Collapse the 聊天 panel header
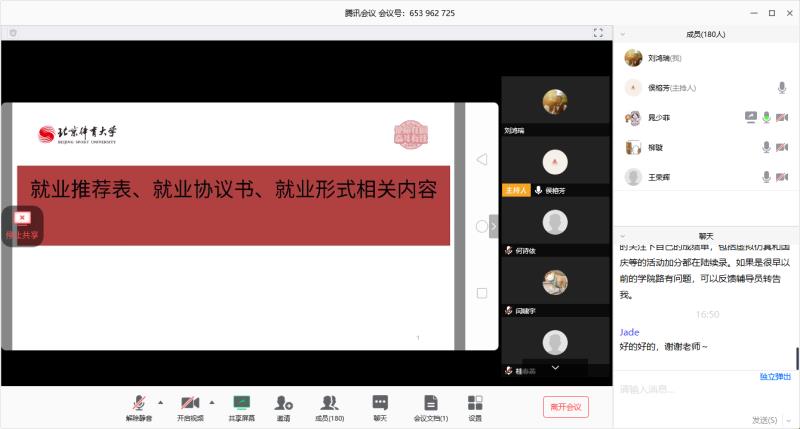800x429 pixels. coord(623,237)
